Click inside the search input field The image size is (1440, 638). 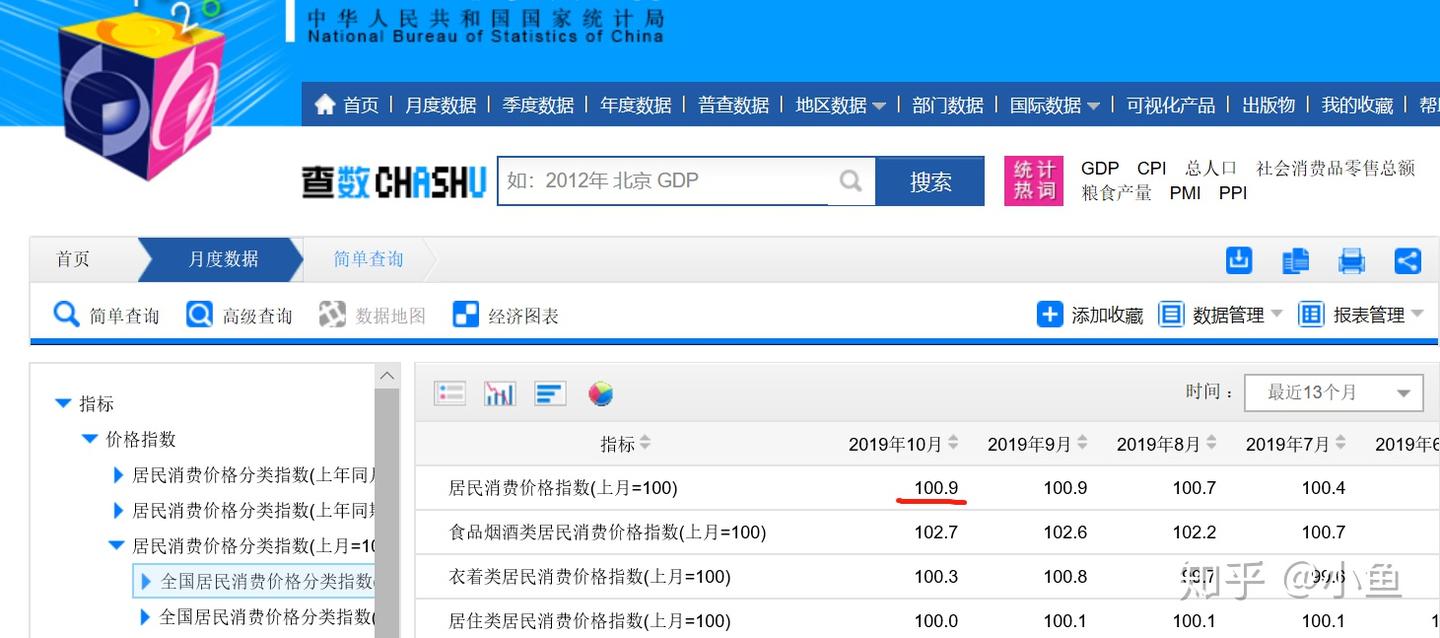click(x=680, y=181)
